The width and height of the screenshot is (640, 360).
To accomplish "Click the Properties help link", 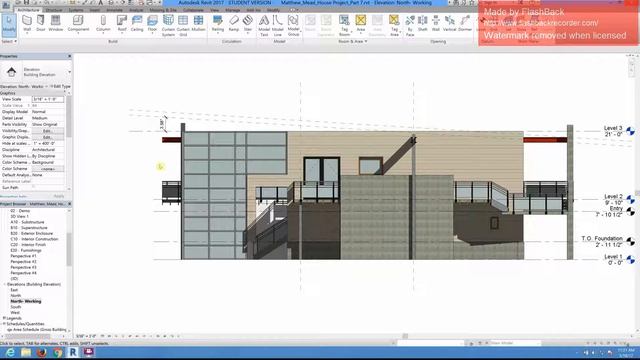I will 13,196.
